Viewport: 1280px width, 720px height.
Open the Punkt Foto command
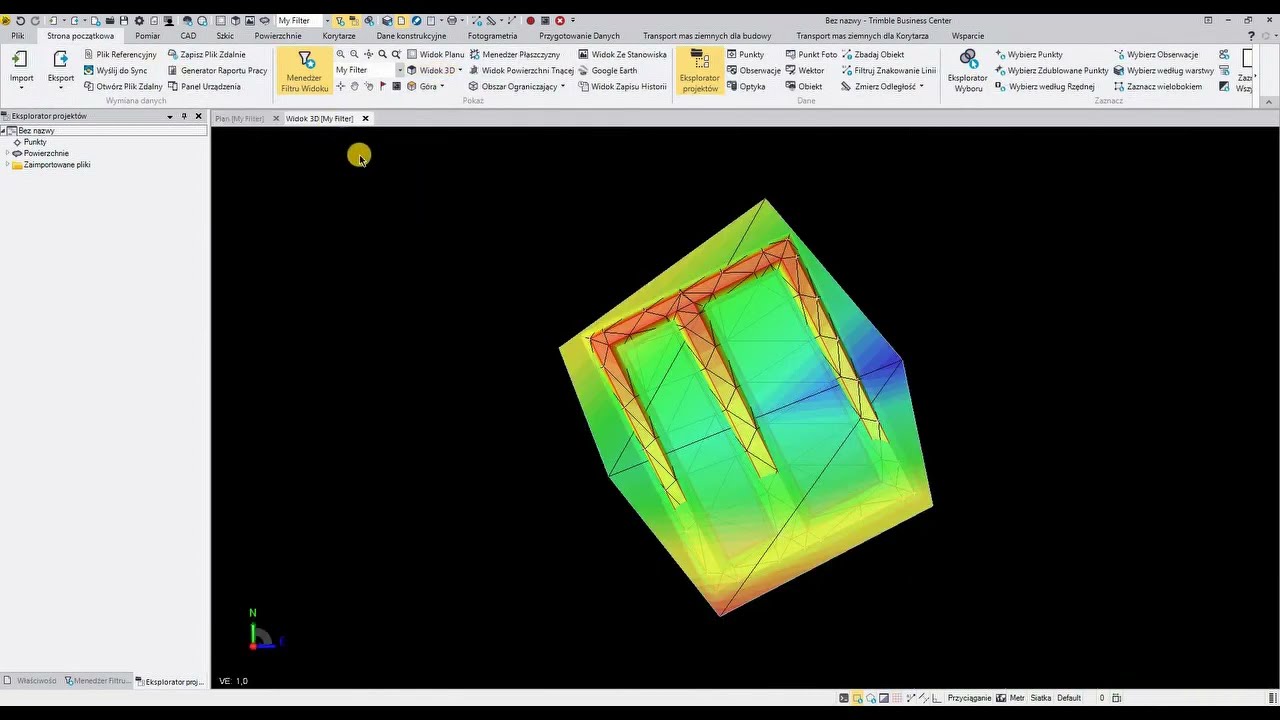(x=811, y=55)
